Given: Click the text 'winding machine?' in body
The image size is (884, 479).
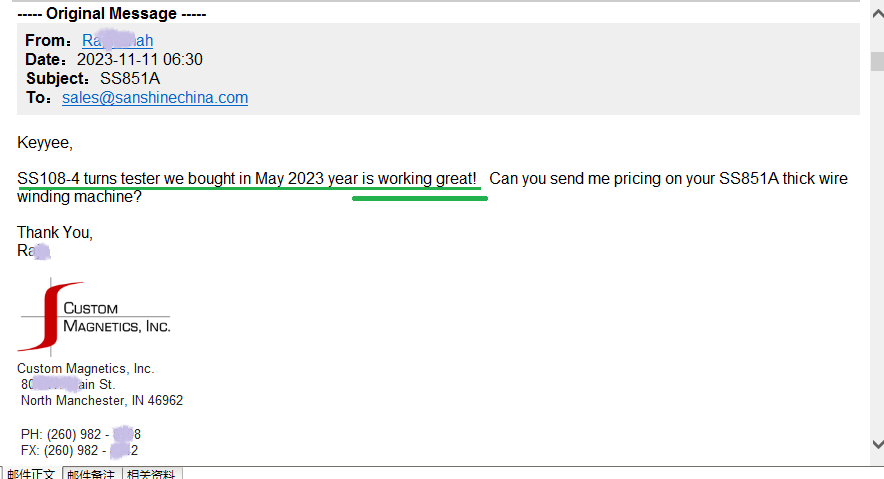Looking at the screenshot, I should [79, 197].
